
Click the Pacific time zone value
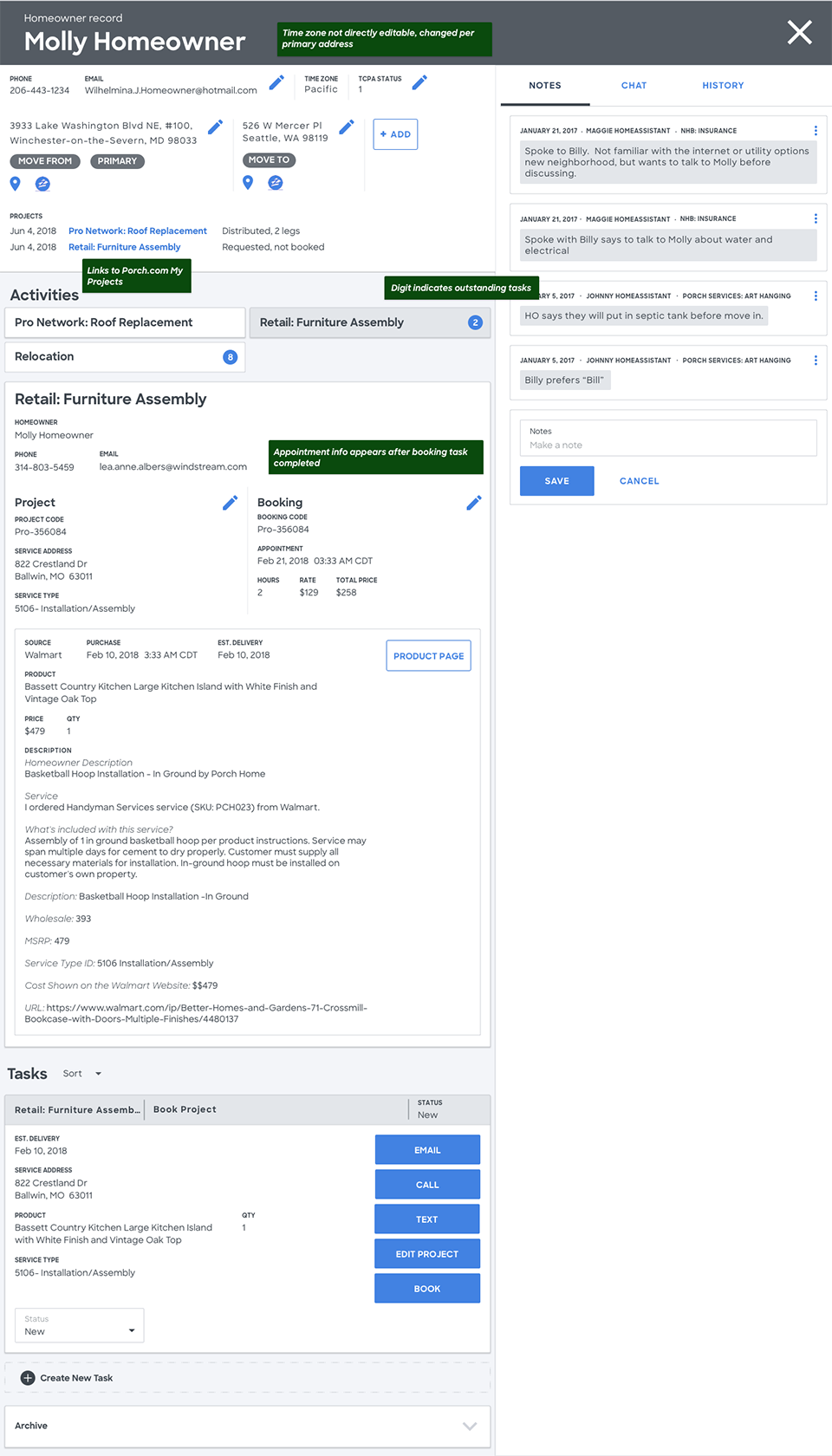321,89
